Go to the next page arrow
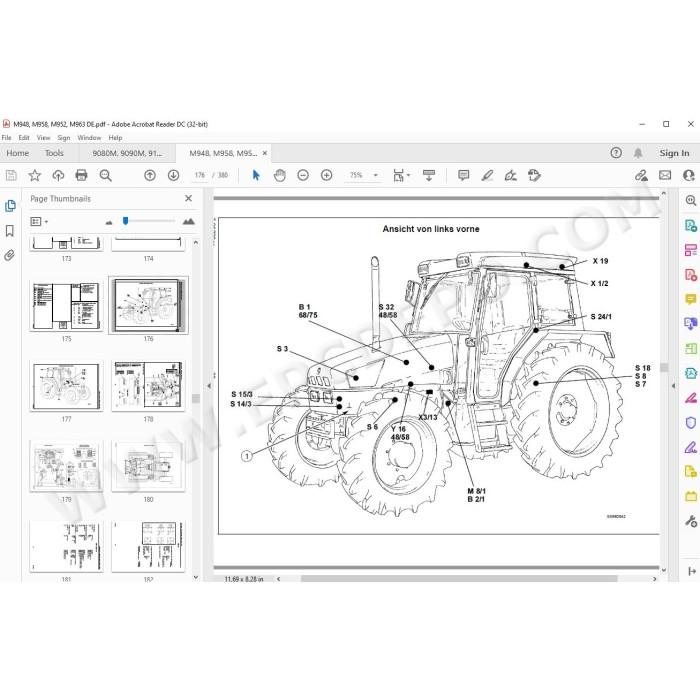Viewport: 700px width, 700px height. [174, 175]
